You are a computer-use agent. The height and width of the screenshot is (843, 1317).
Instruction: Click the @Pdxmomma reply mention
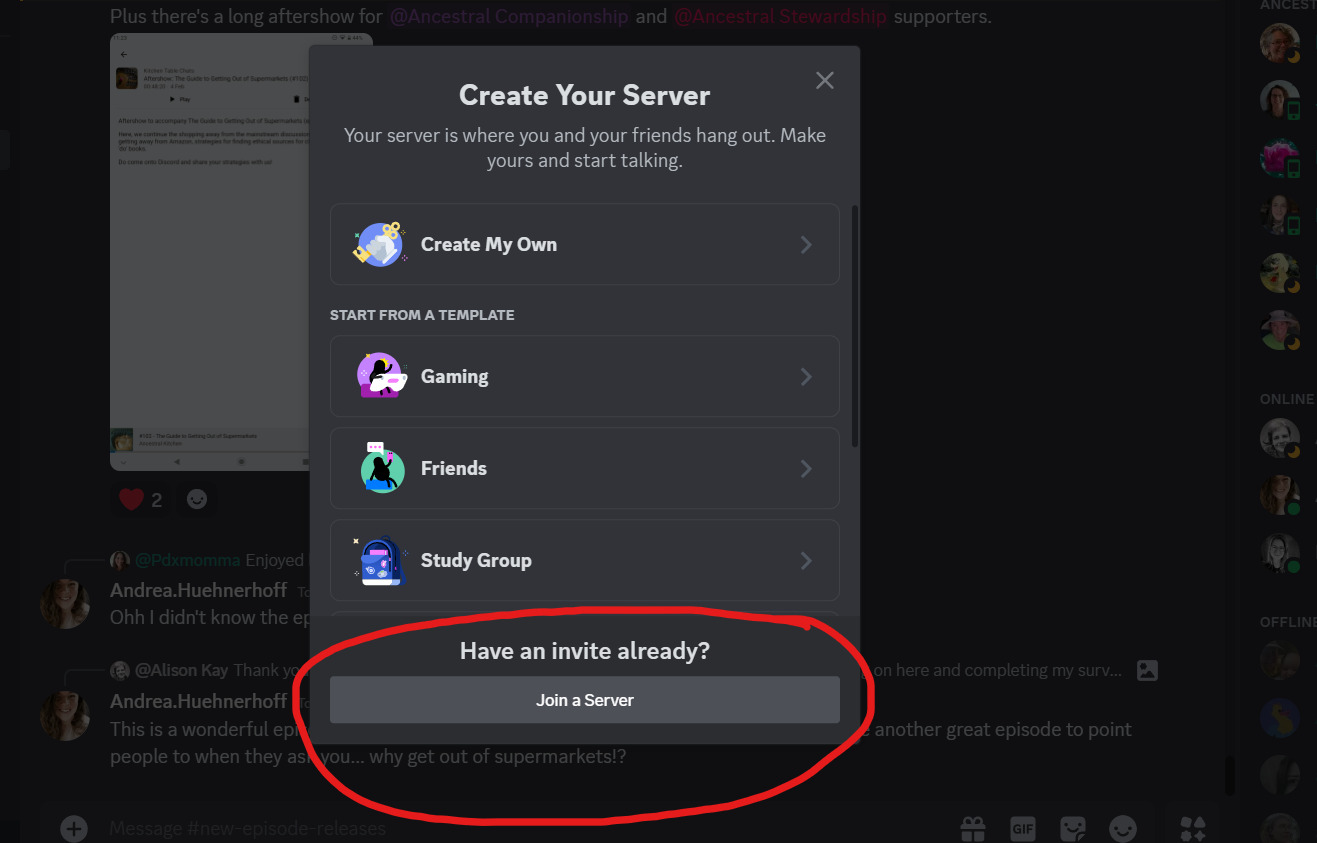(x=187, y=560)
